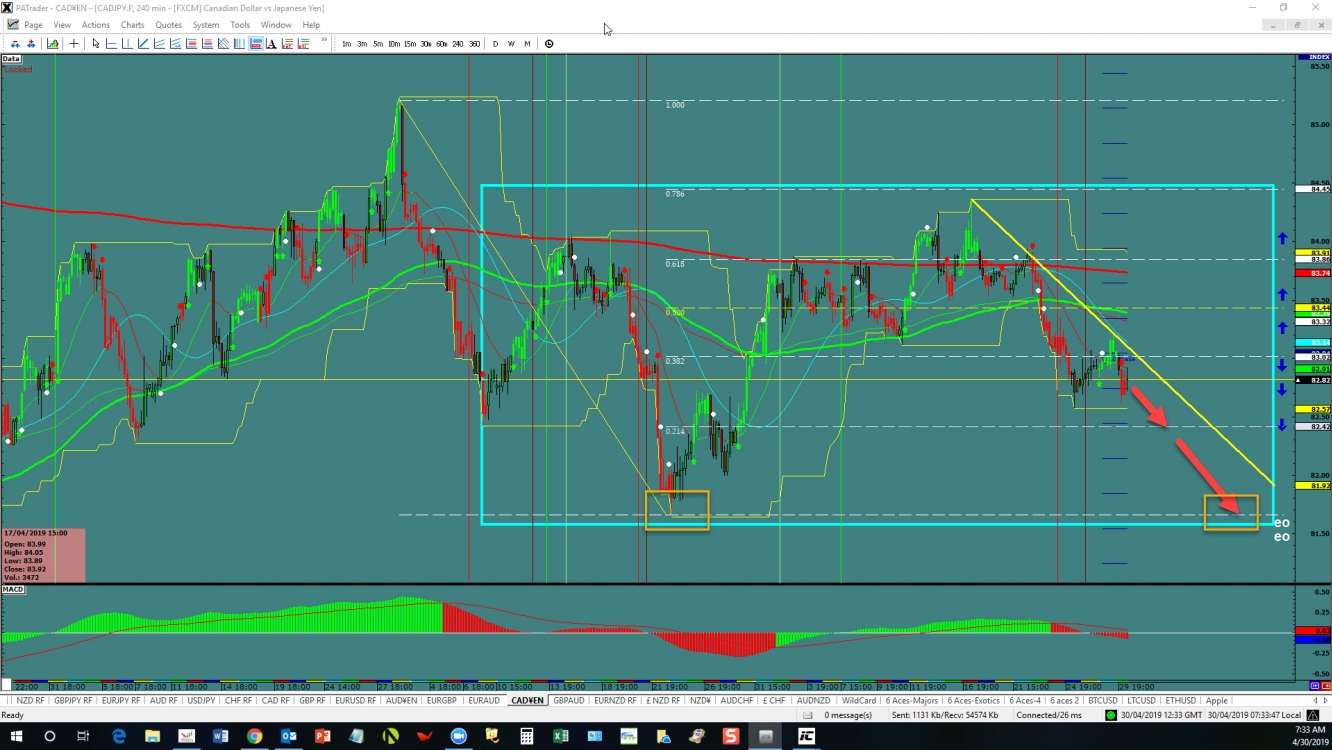Switch to the WildCard page tab
The width and height of the screenshot is (1332, 750).
pos(858,701)
